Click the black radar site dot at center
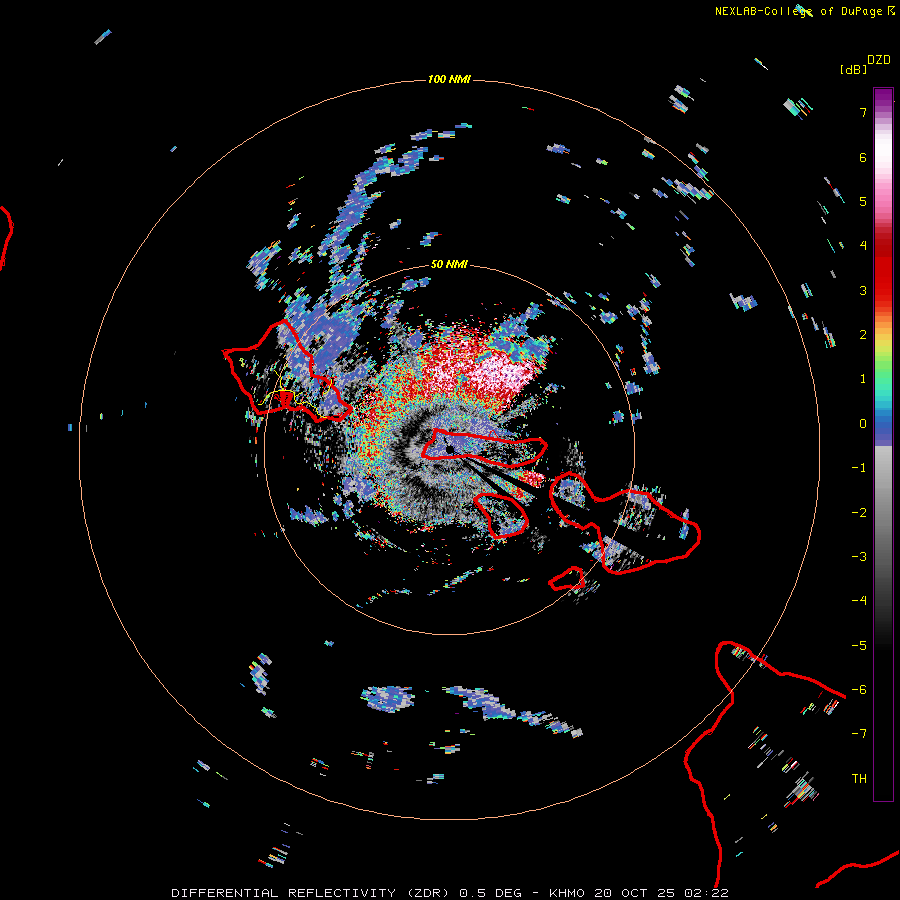 (450, 448)
